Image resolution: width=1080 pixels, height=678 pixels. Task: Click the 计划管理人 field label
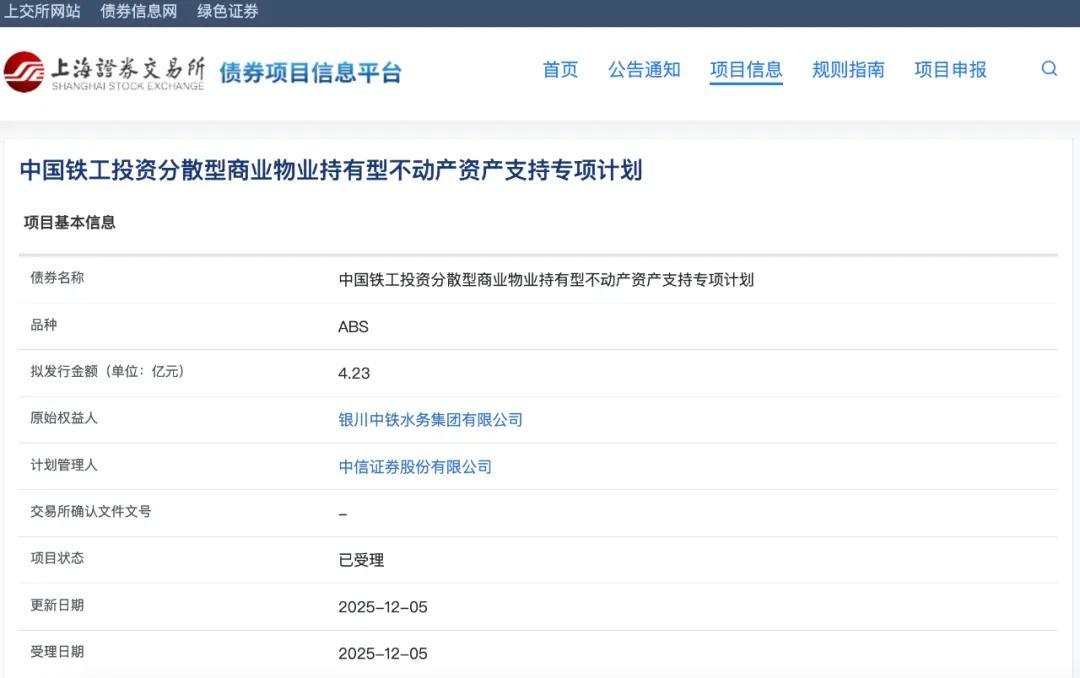coord(64,464)
